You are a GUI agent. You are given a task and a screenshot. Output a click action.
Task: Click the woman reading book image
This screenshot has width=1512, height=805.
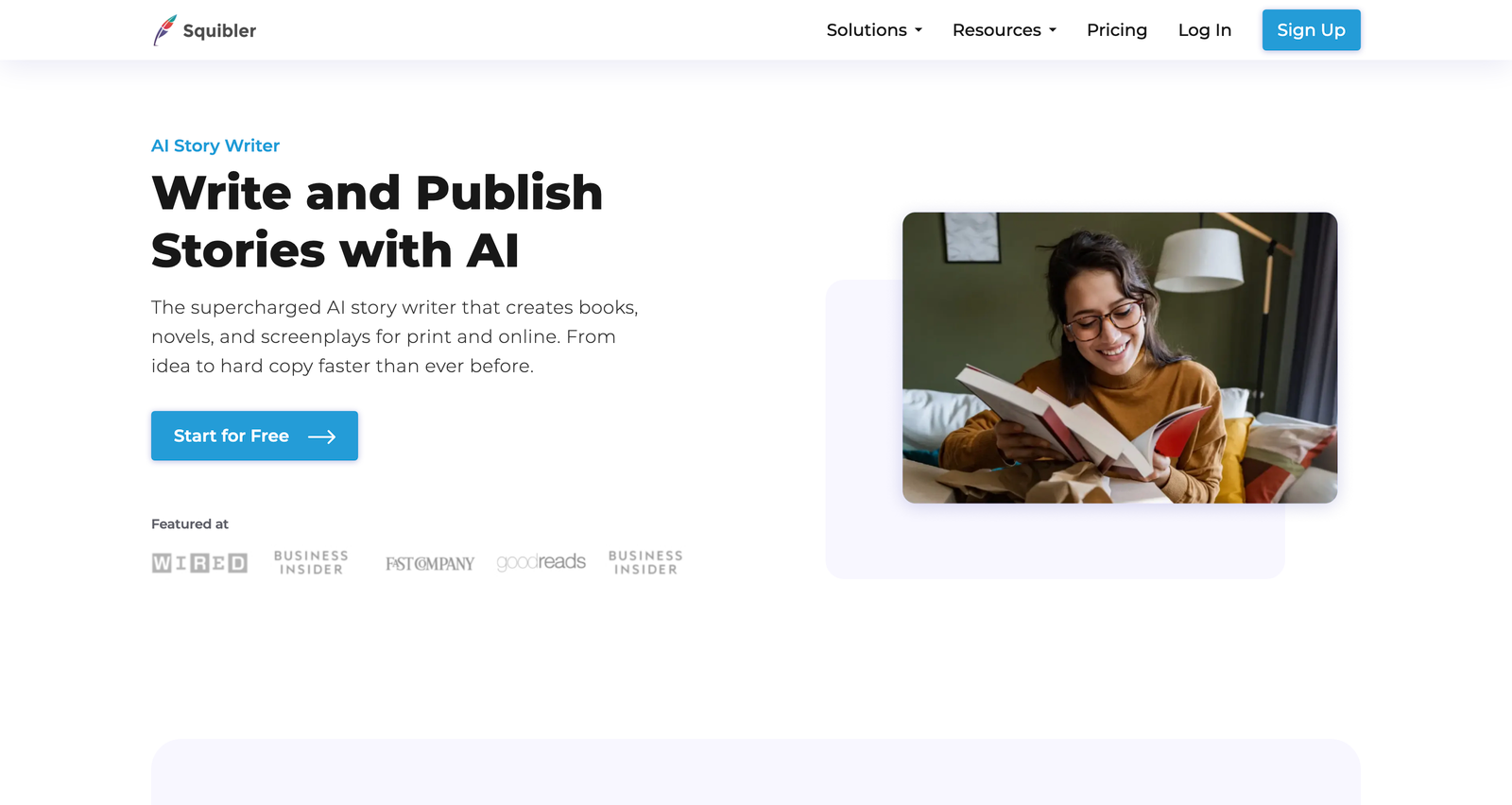[1120, 358]
